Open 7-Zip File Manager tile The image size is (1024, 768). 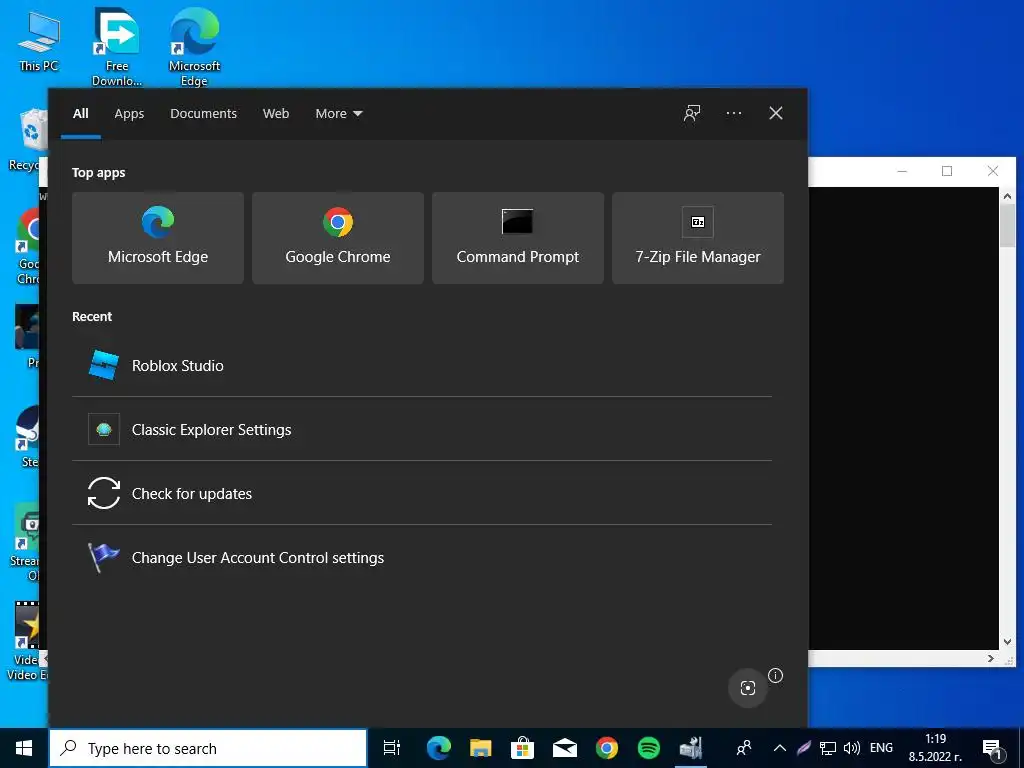(x=697, y=238)
